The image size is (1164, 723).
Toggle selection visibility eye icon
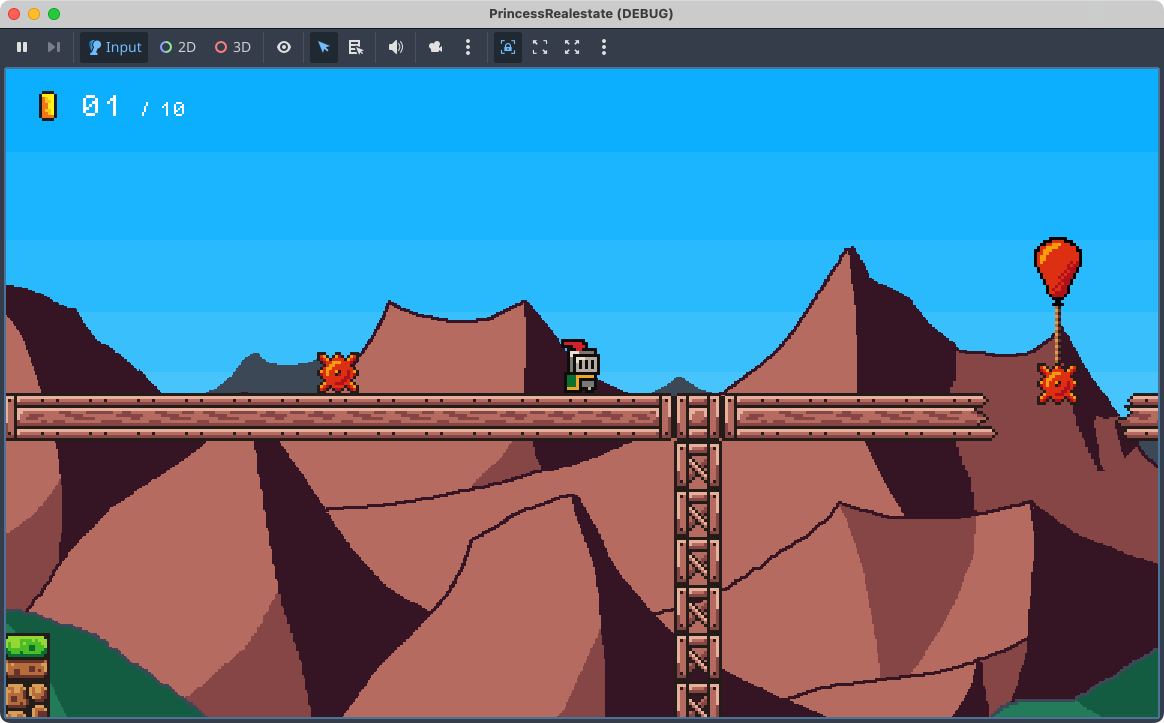point(284,47)
